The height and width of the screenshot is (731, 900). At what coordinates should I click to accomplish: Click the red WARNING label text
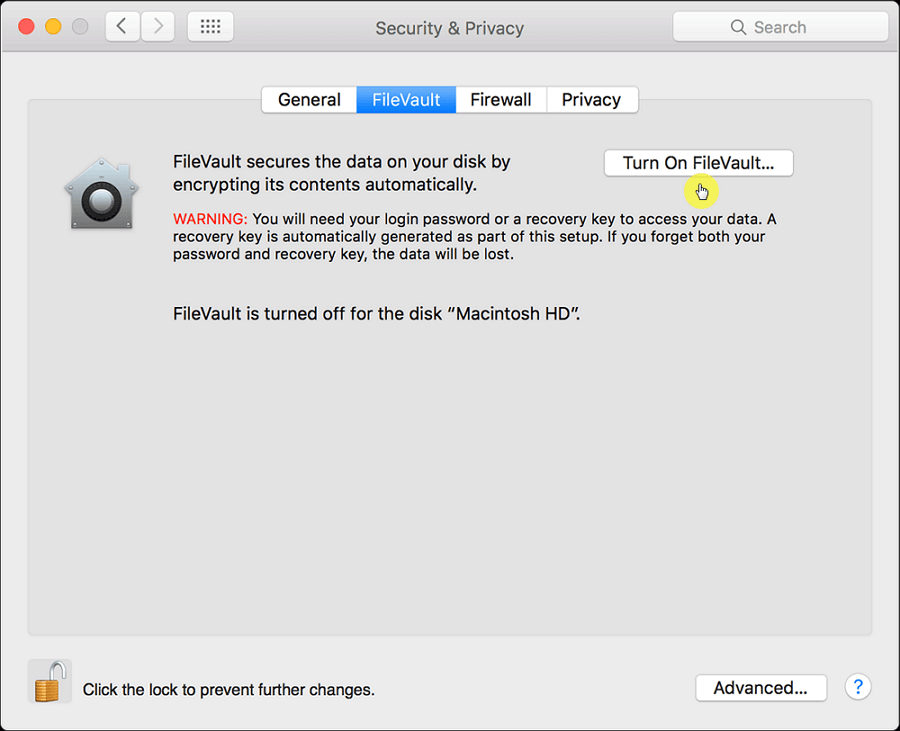(x=210, y=218)
